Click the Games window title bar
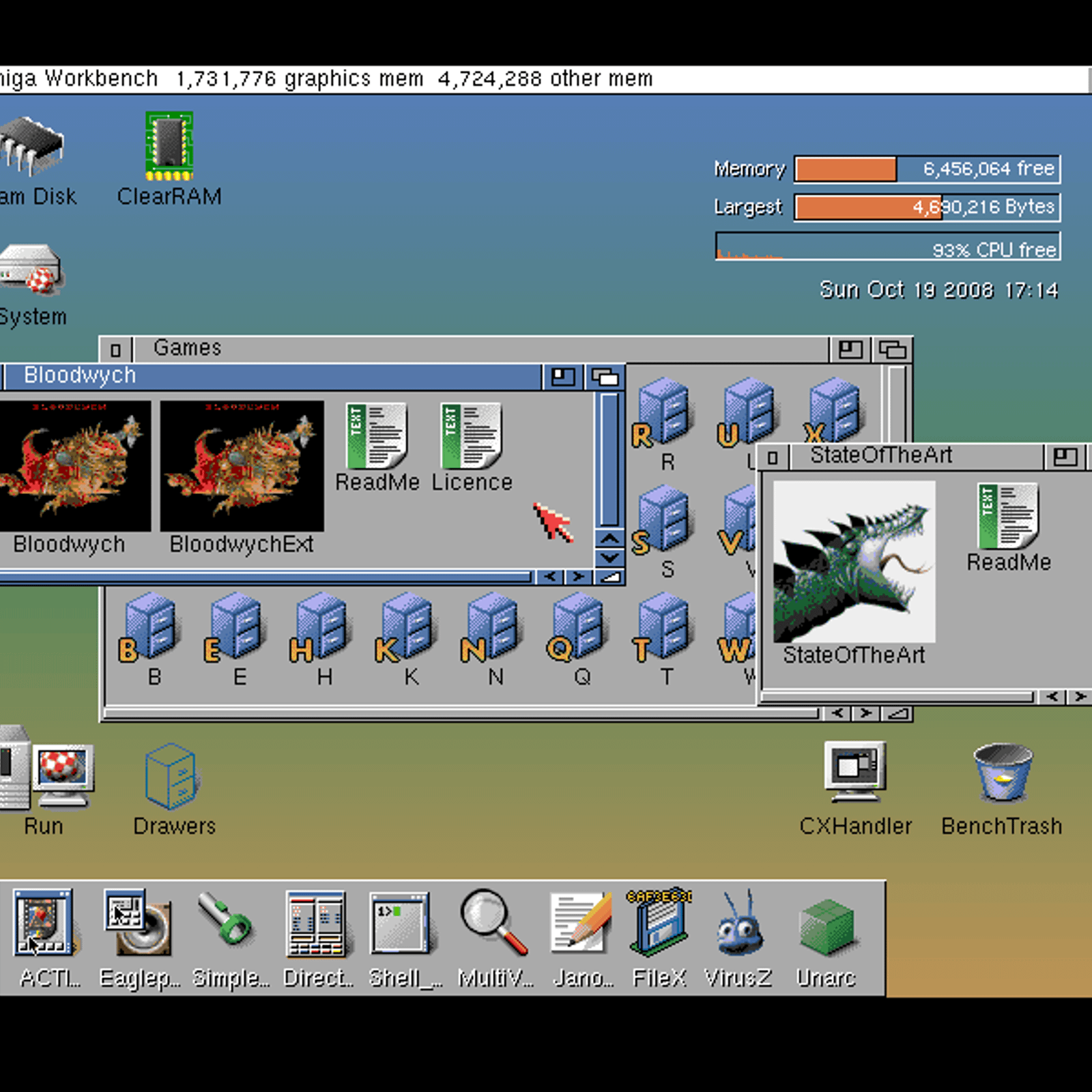The image size is (1092, 1092). tap(481, 349)
